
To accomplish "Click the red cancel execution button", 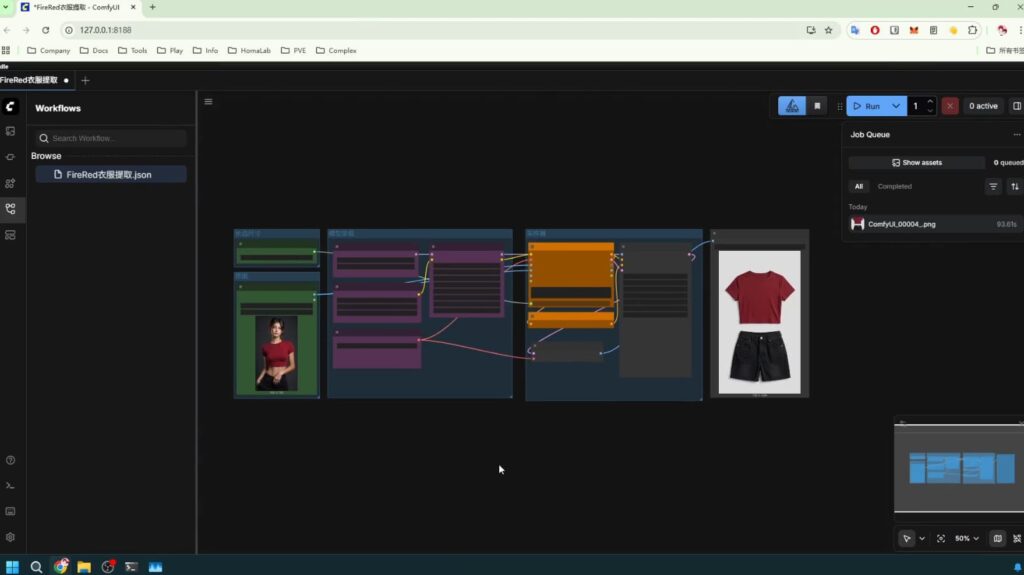I will pyautogui.click(x=950, y=106).
